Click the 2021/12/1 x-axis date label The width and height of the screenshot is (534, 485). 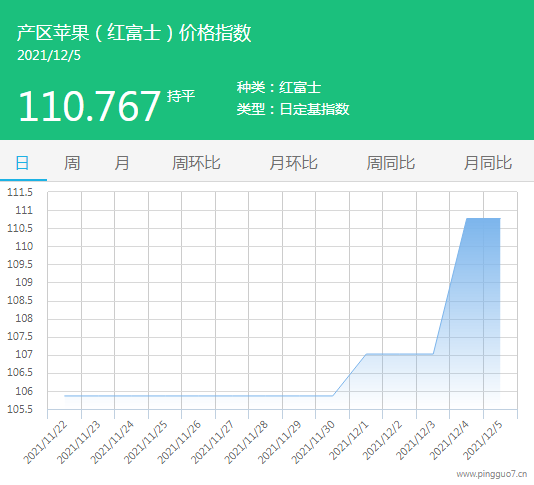pyautogui.click(x=349, y=441)
